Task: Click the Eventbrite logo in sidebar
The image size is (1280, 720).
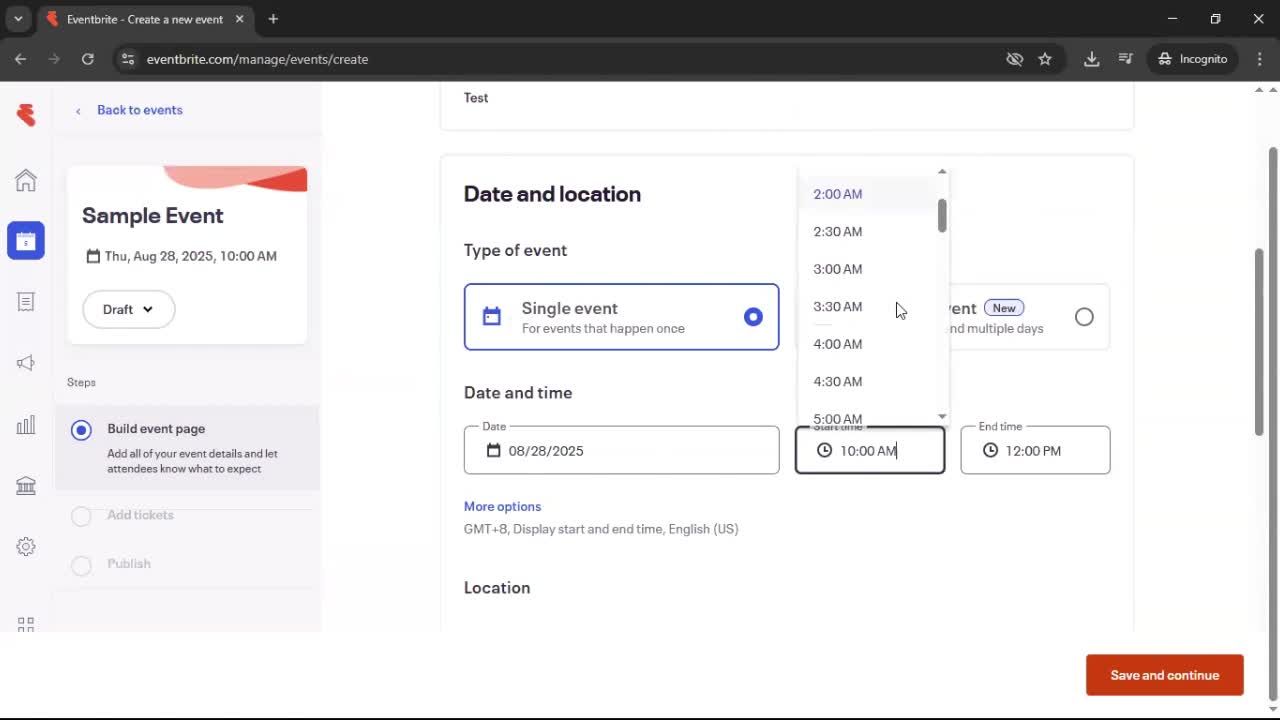Action: 26,114
